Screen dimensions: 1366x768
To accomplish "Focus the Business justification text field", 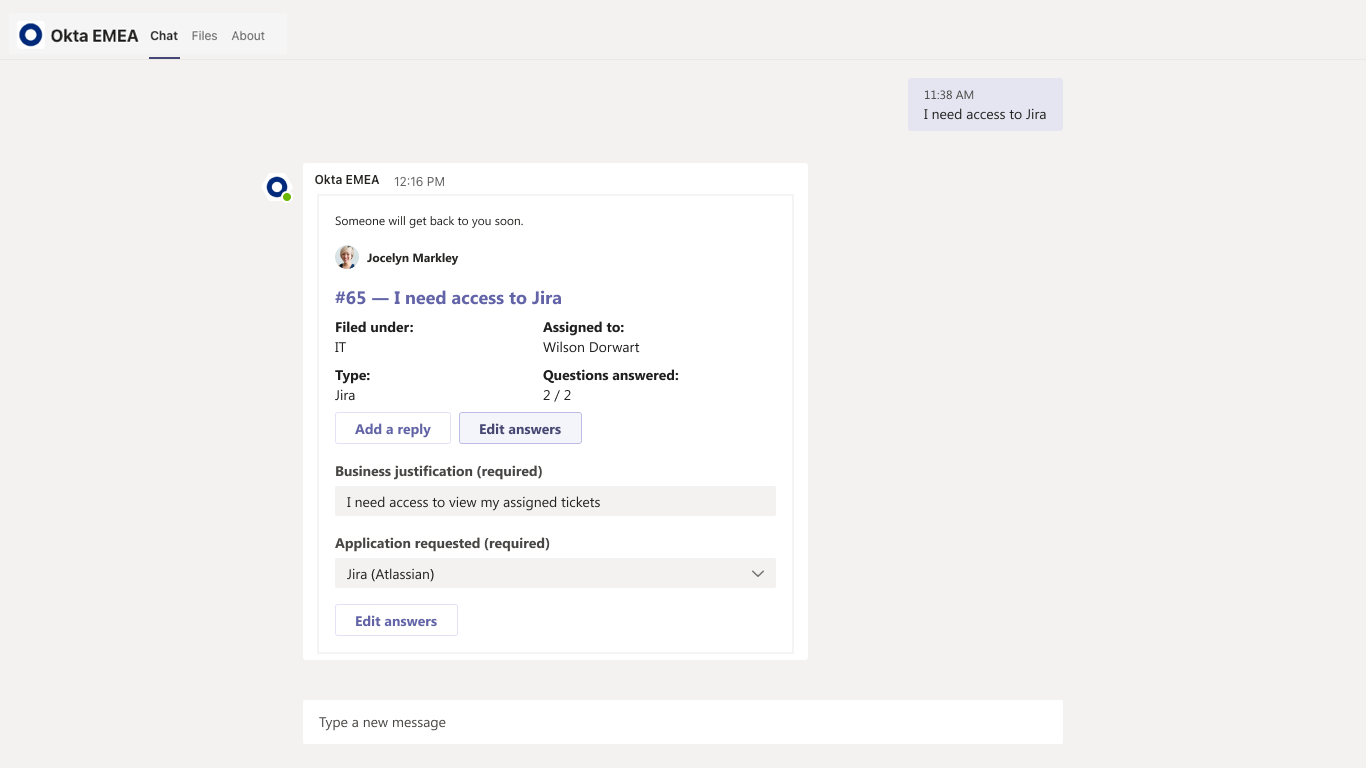I will pyautogui.click(x=555, y=502).
